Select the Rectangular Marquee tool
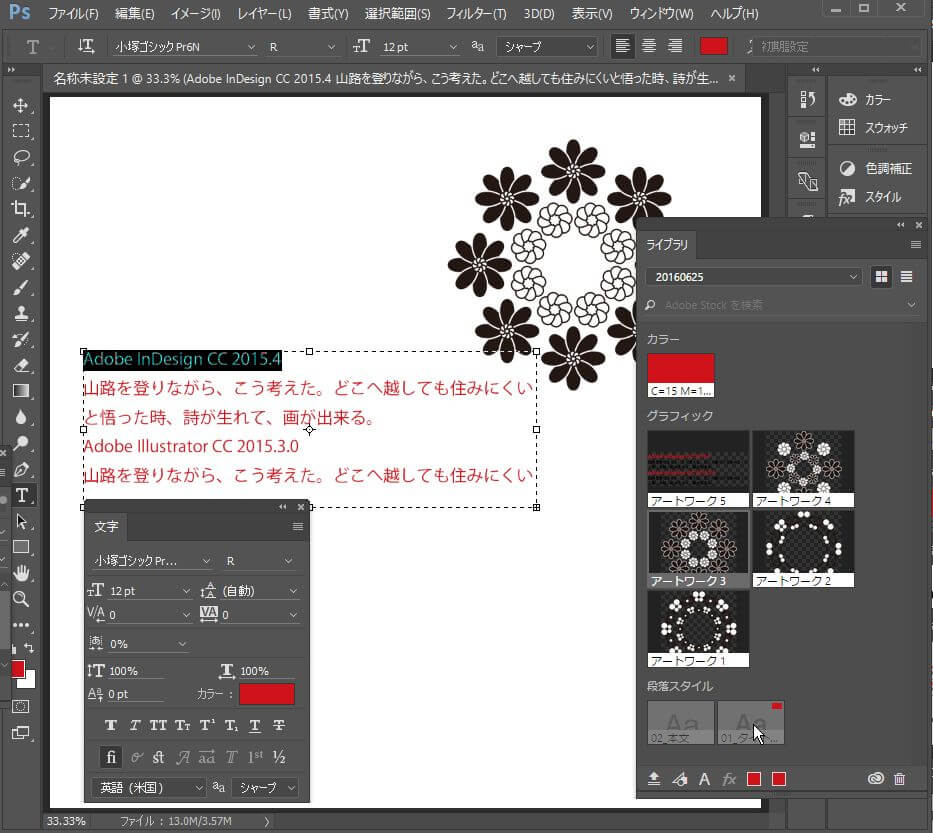This screenshot has height=833, width=933. tap(21, 131)
